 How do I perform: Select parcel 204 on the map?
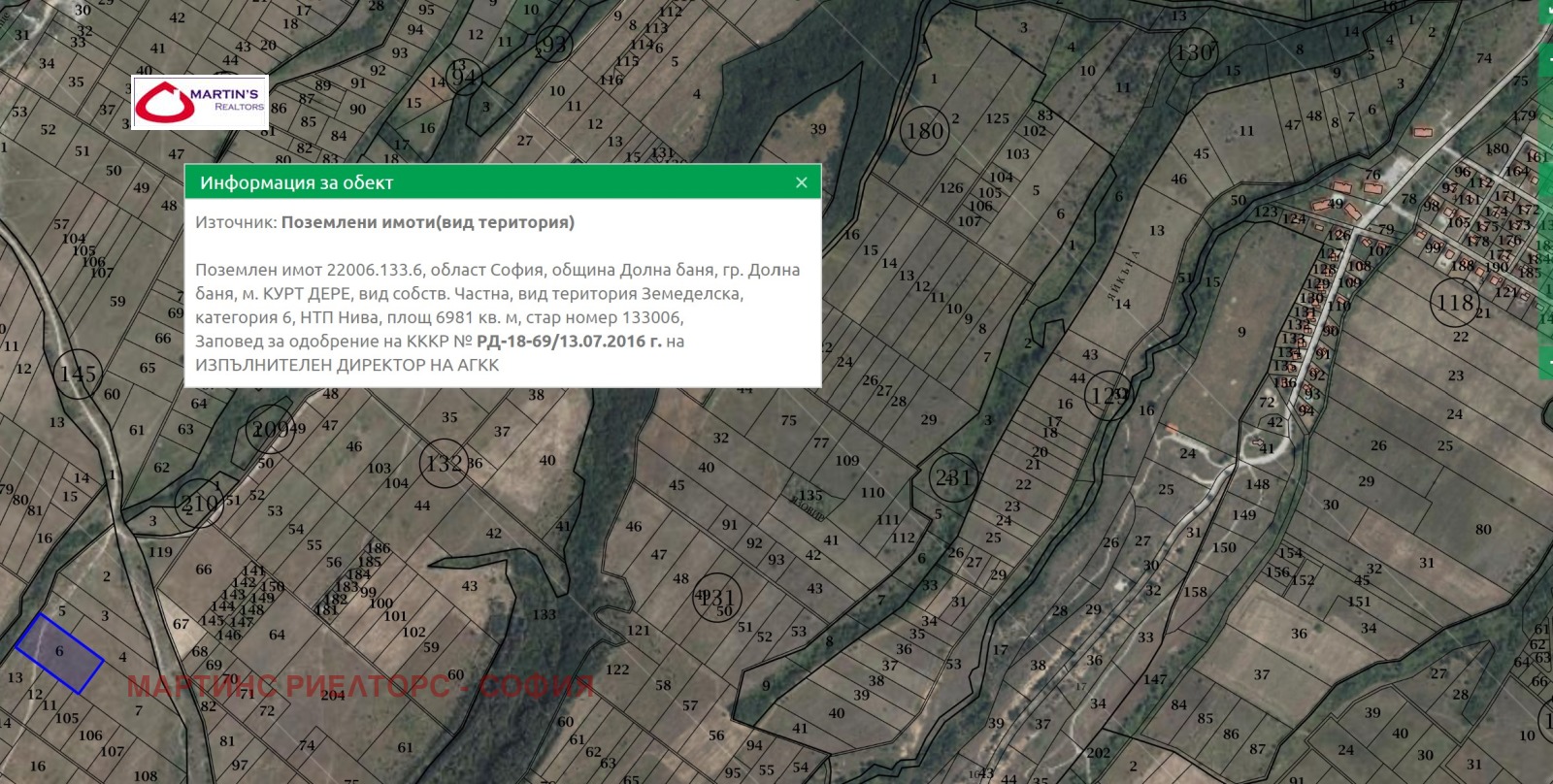[333, 695]
